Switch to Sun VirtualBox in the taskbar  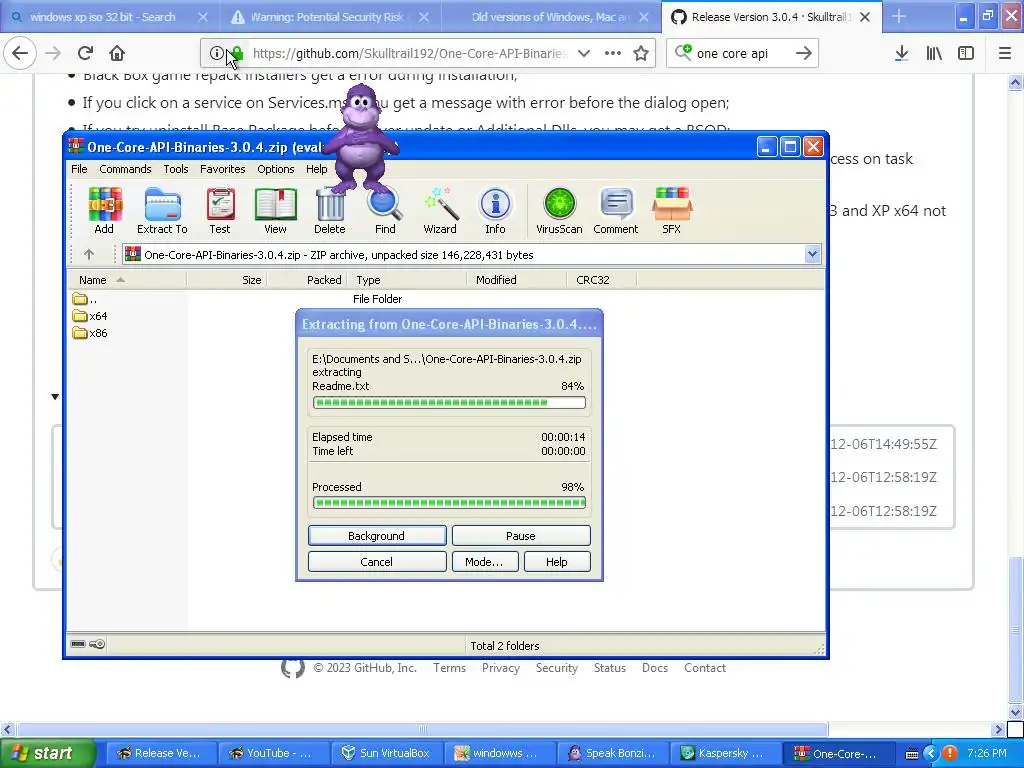[x=387, y=753]
